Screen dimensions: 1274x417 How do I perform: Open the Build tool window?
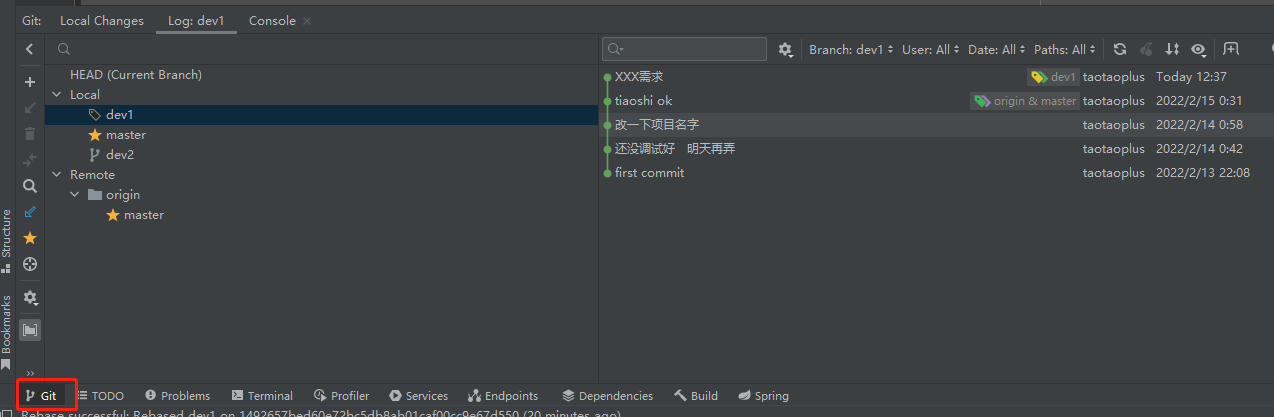(696, 396)
